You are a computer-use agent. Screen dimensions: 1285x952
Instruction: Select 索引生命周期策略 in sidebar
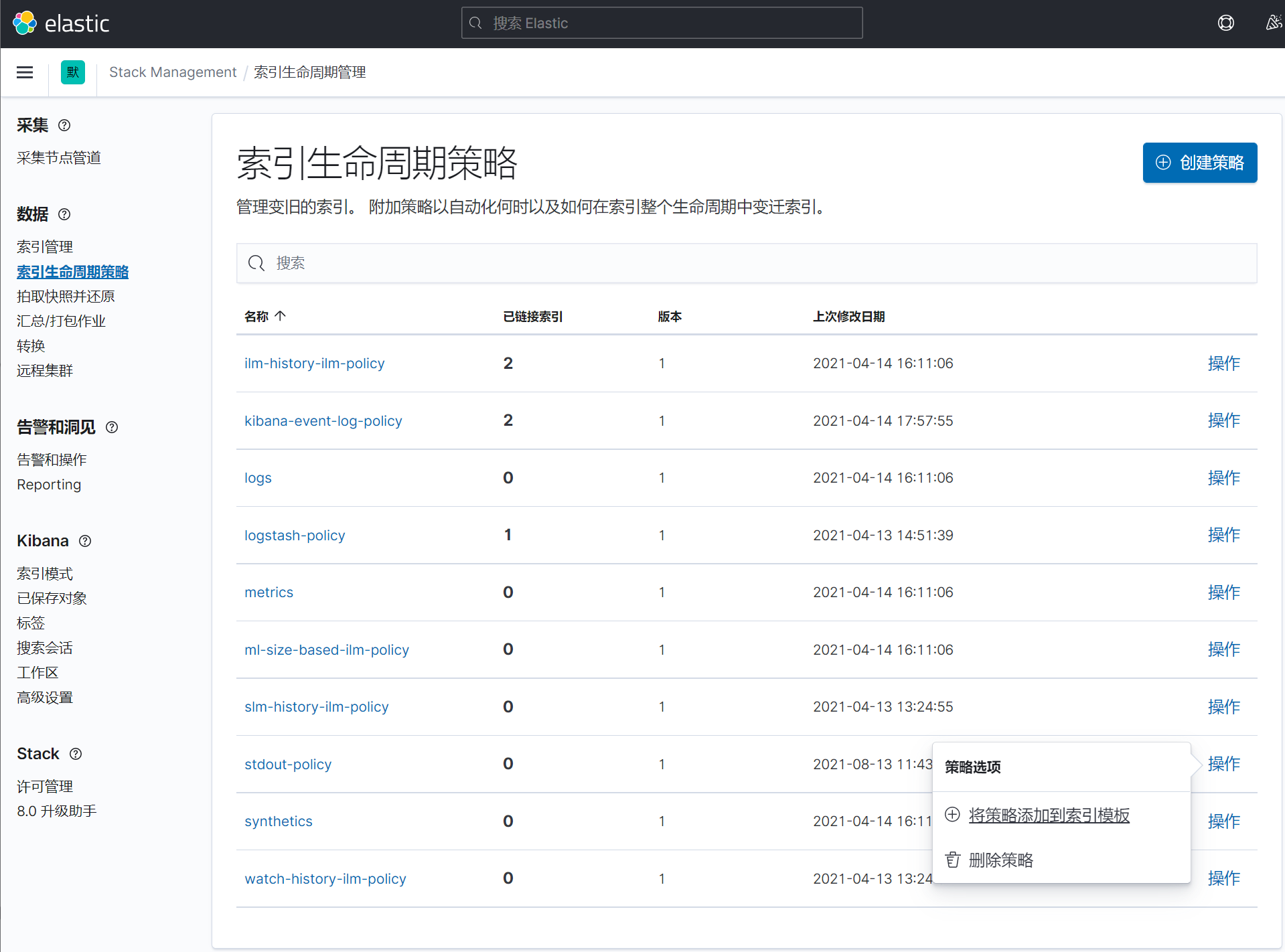72,272
